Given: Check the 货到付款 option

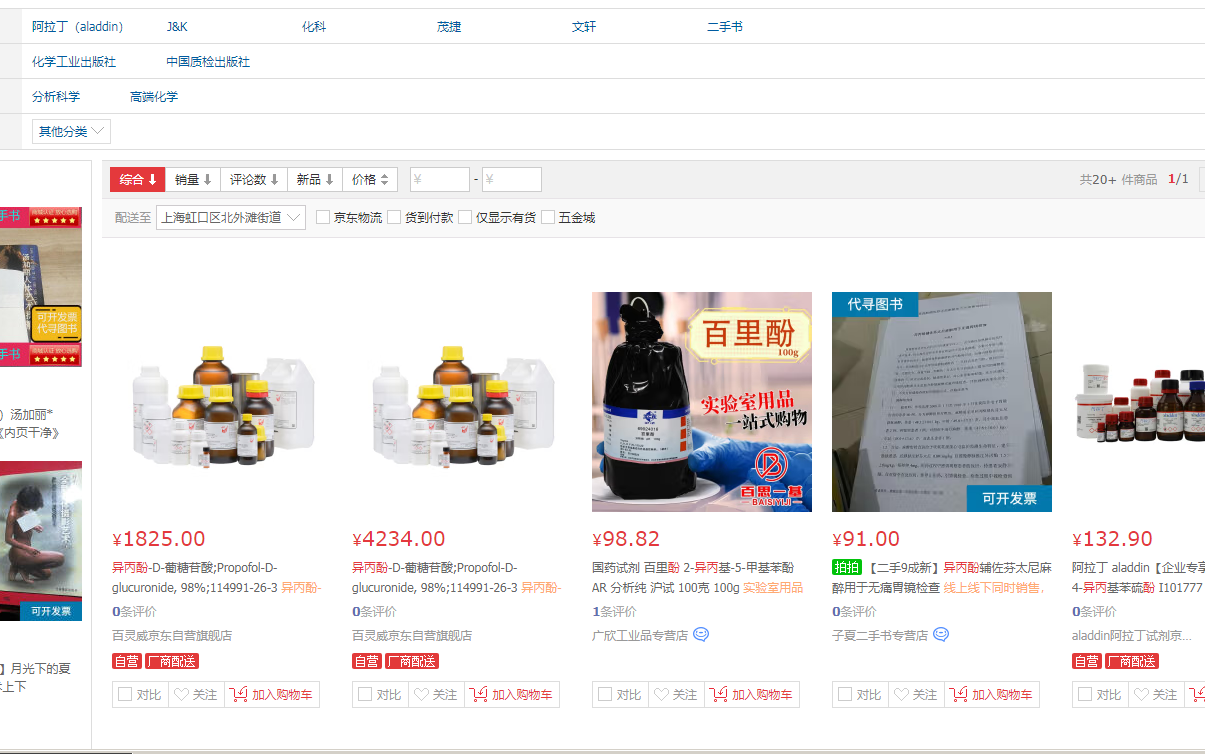Looking at the screenshot, I should [x=395, y=218].
